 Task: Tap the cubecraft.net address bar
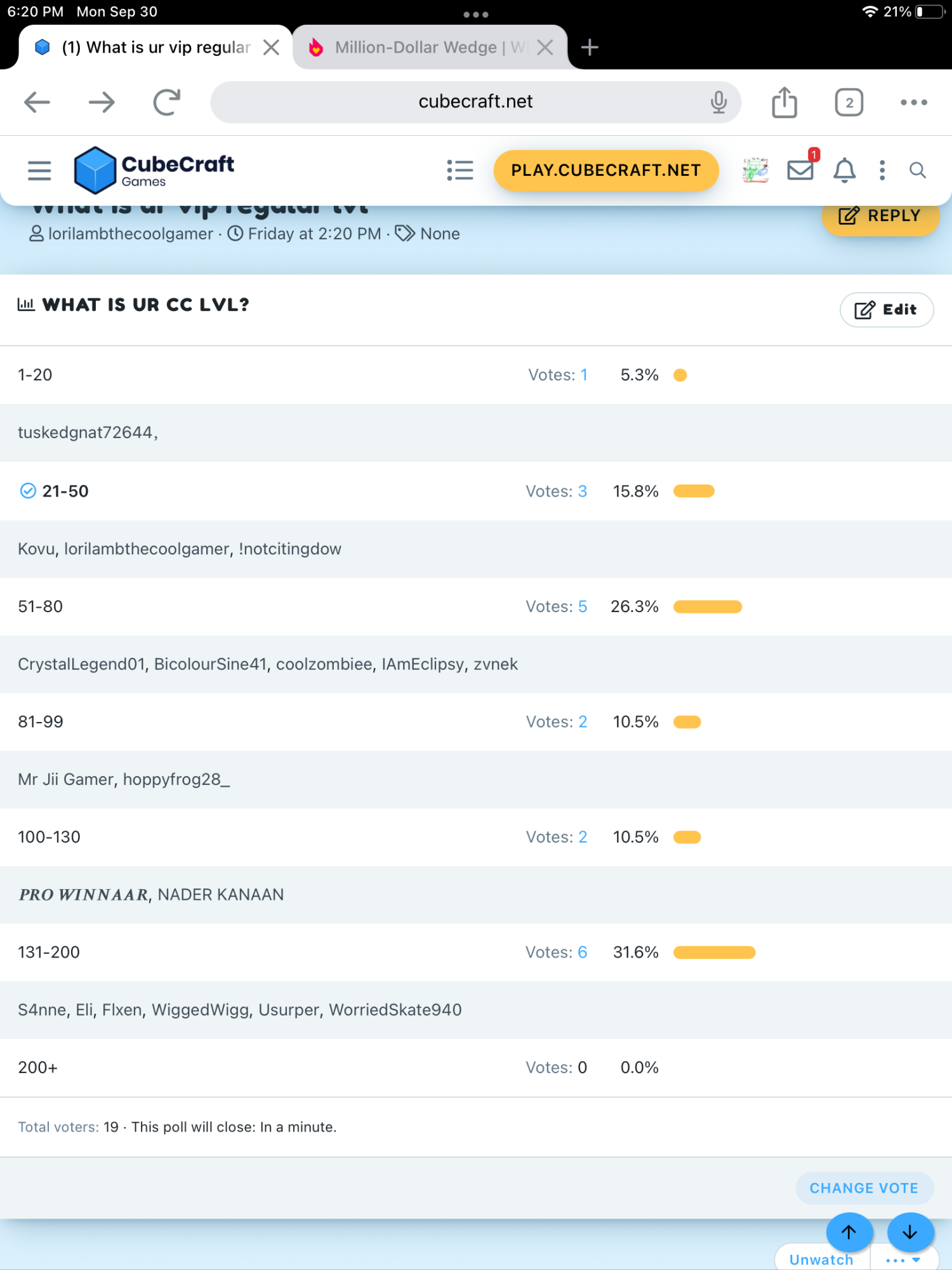tap(475, 102)
